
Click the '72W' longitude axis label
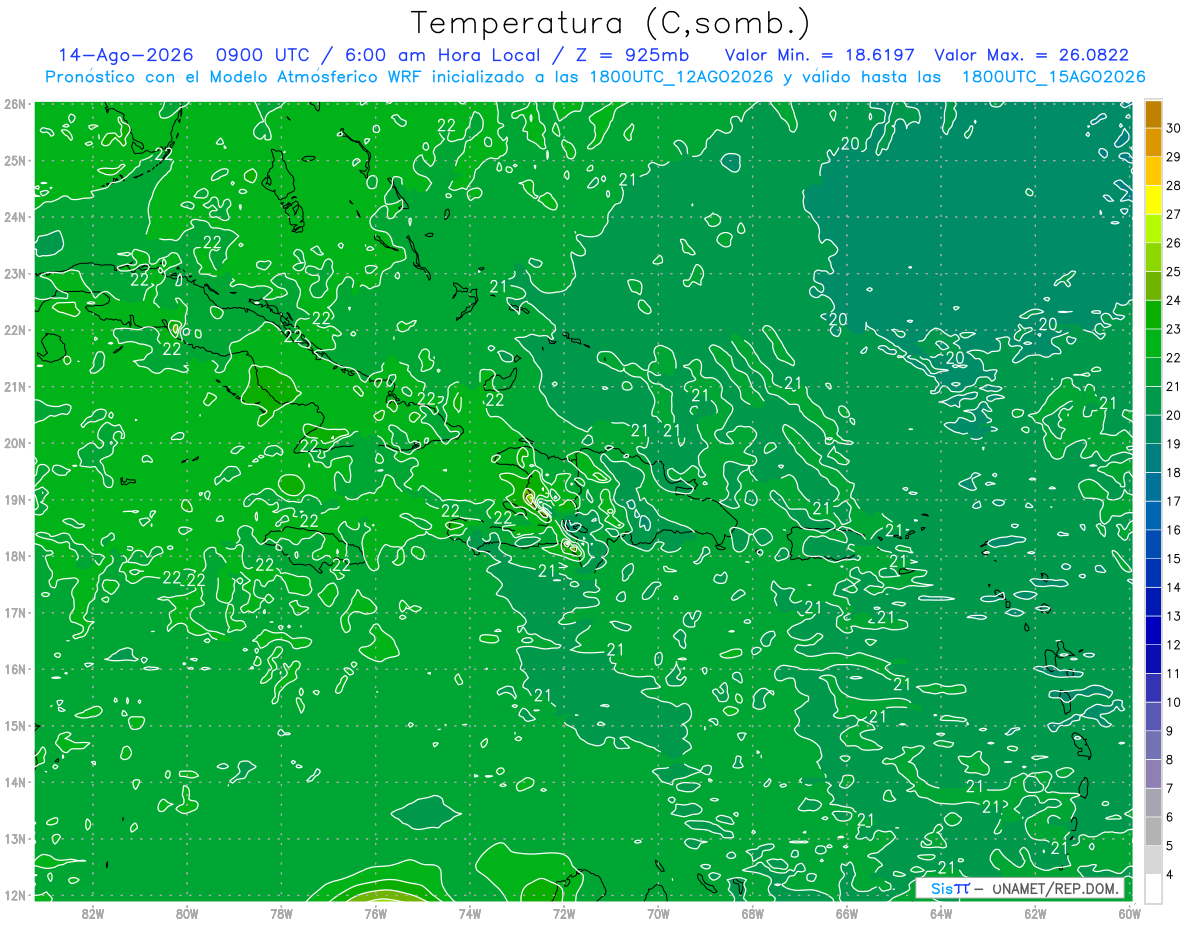[x=564, y=913]
